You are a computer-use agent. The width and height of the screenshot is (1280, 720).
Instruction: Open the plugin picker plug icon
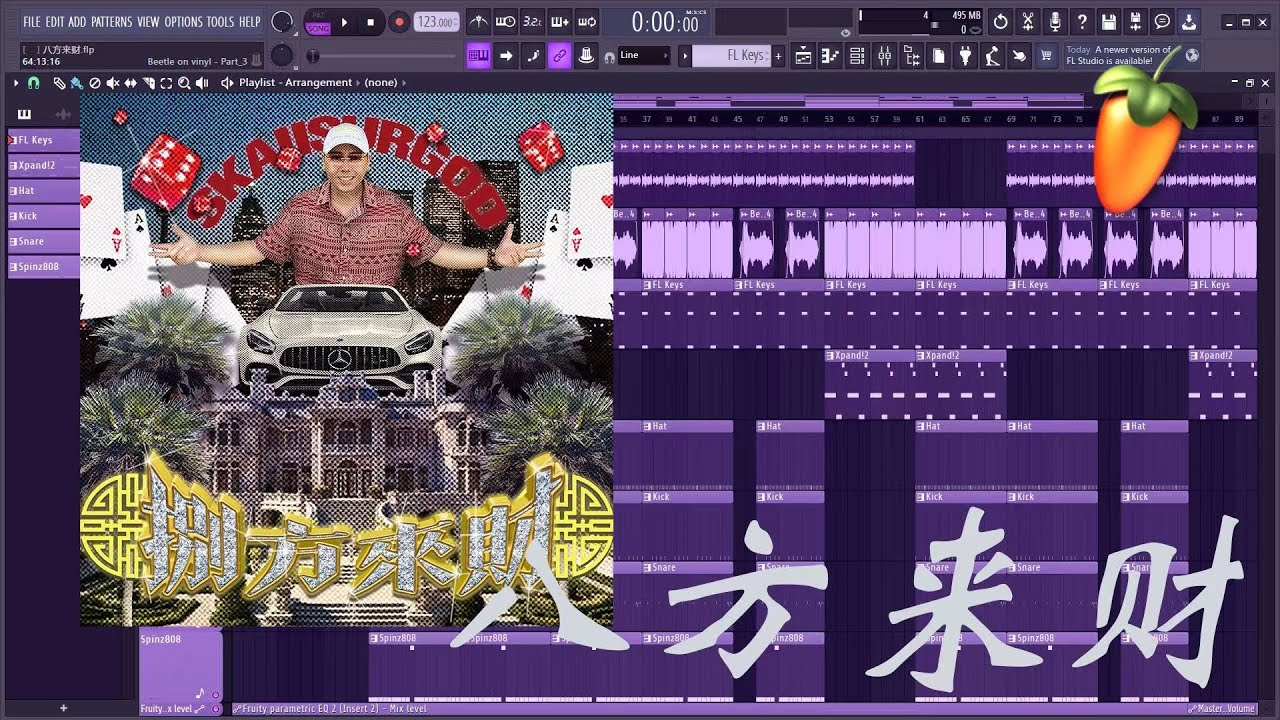(x=965, y=56)
